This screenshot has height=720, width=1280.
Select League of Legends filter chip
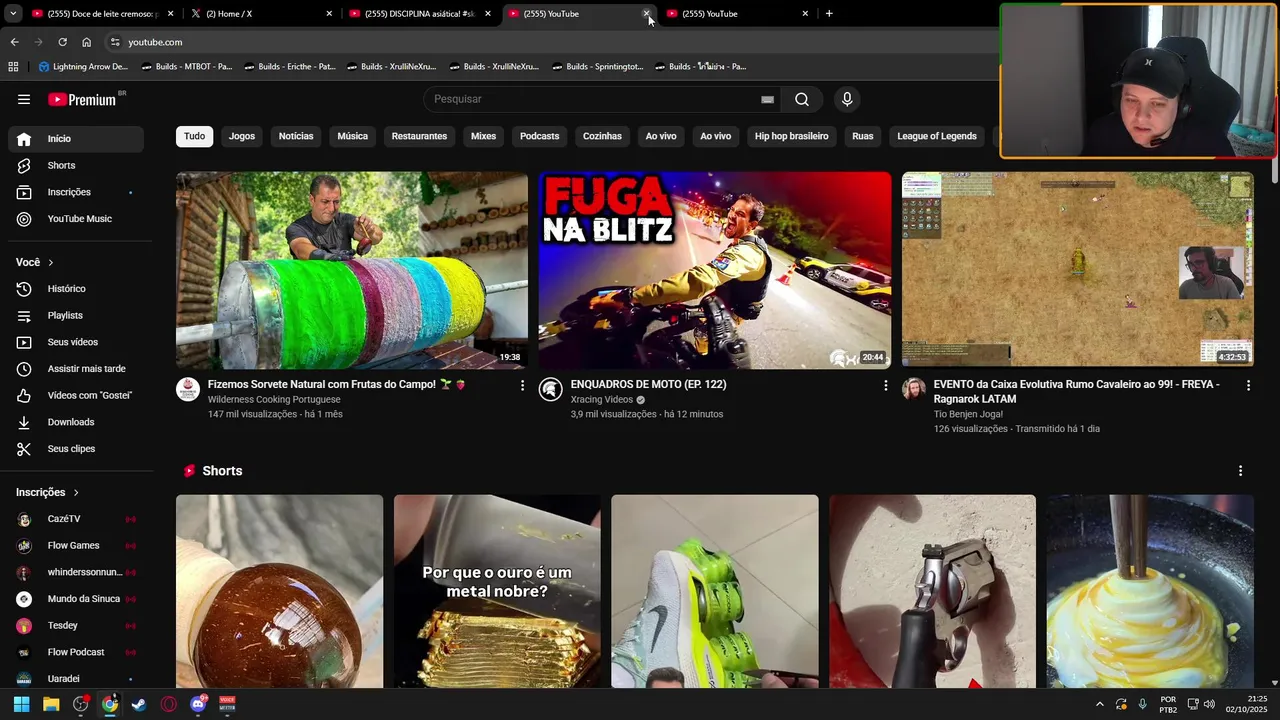tap(937, 136)
